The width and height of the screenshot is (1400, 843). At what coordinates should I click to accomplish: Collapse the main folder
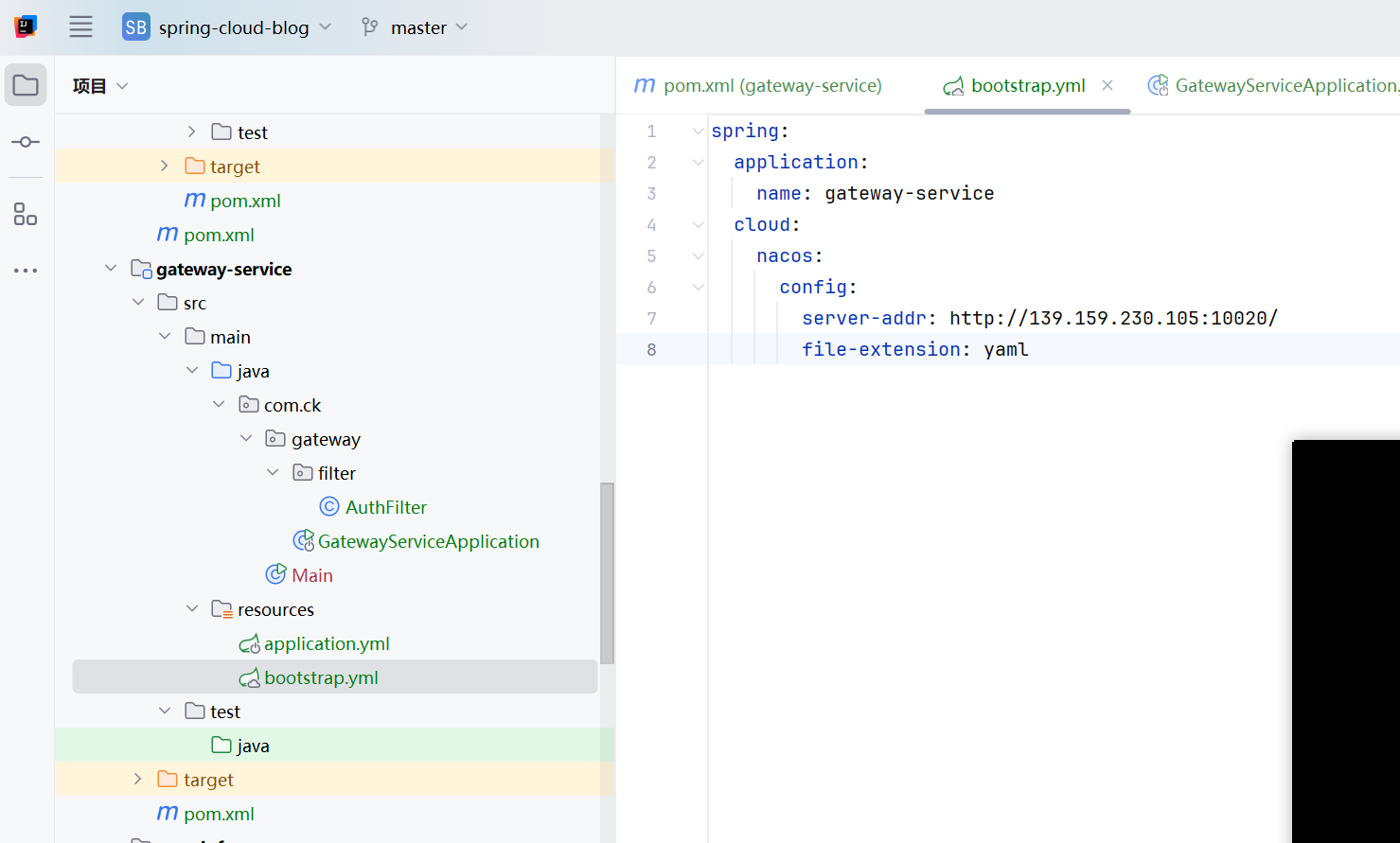click(x=165, y=336)
